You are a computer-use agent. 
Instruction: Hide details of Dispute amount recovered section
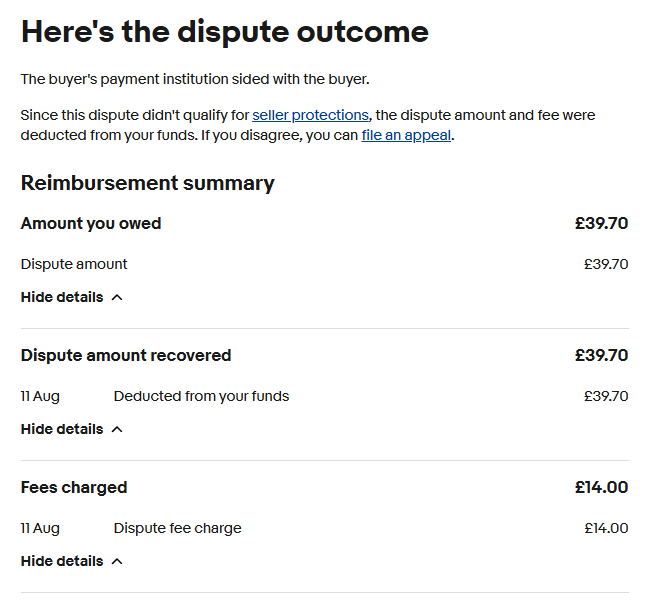tap(62, 429)
